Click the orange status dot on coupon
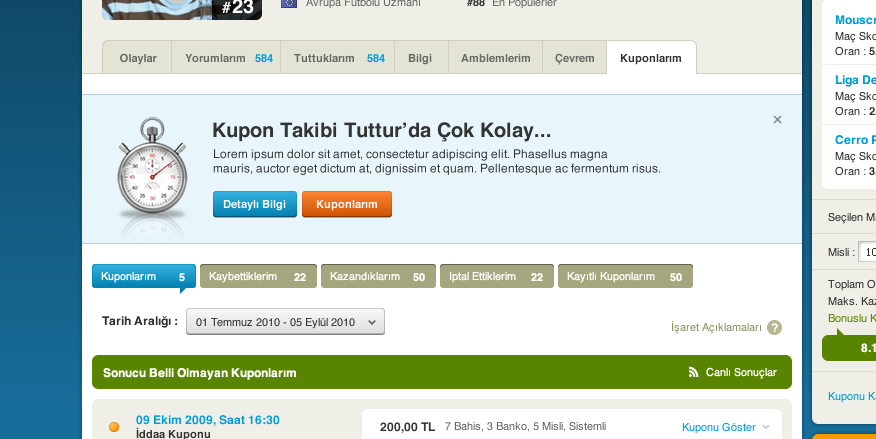The width and height of the screenshot is (876, 439). pos(113,427)
